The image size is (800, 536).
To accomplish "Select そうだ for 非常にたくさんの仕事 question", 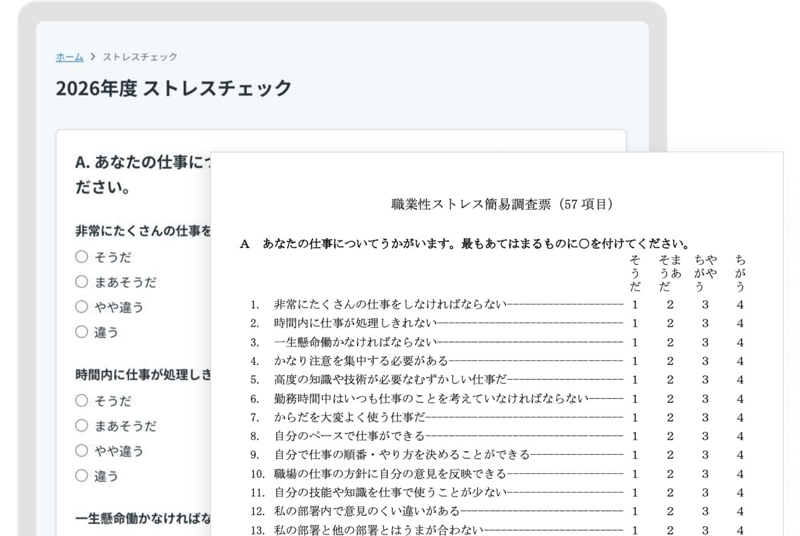I will 82,257.
